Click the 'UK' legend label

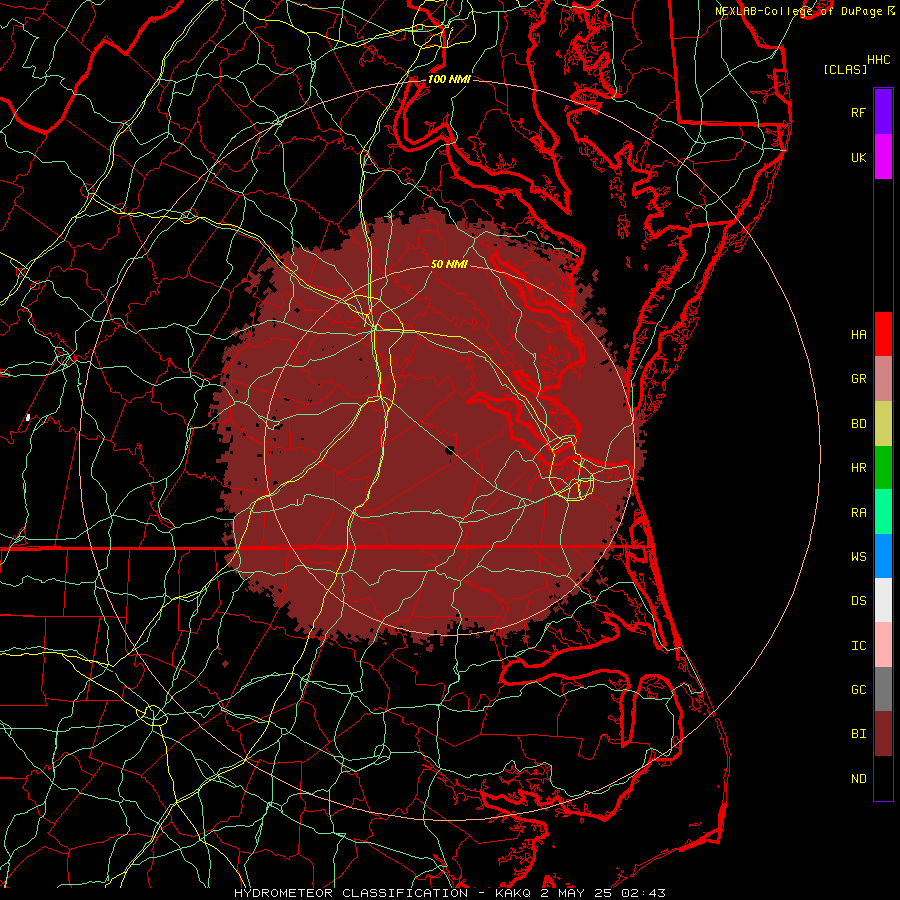coord(858,157)
